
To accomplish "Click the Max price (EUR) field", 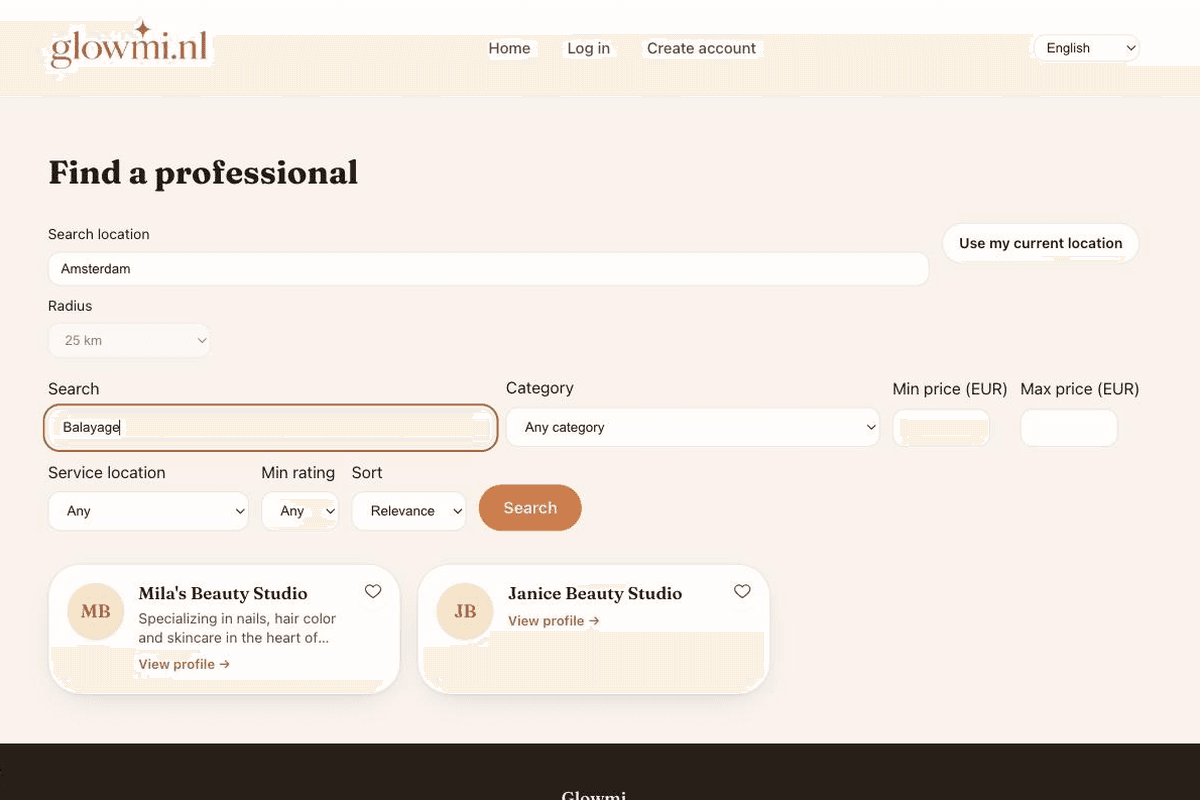I will pos(1069,428).
